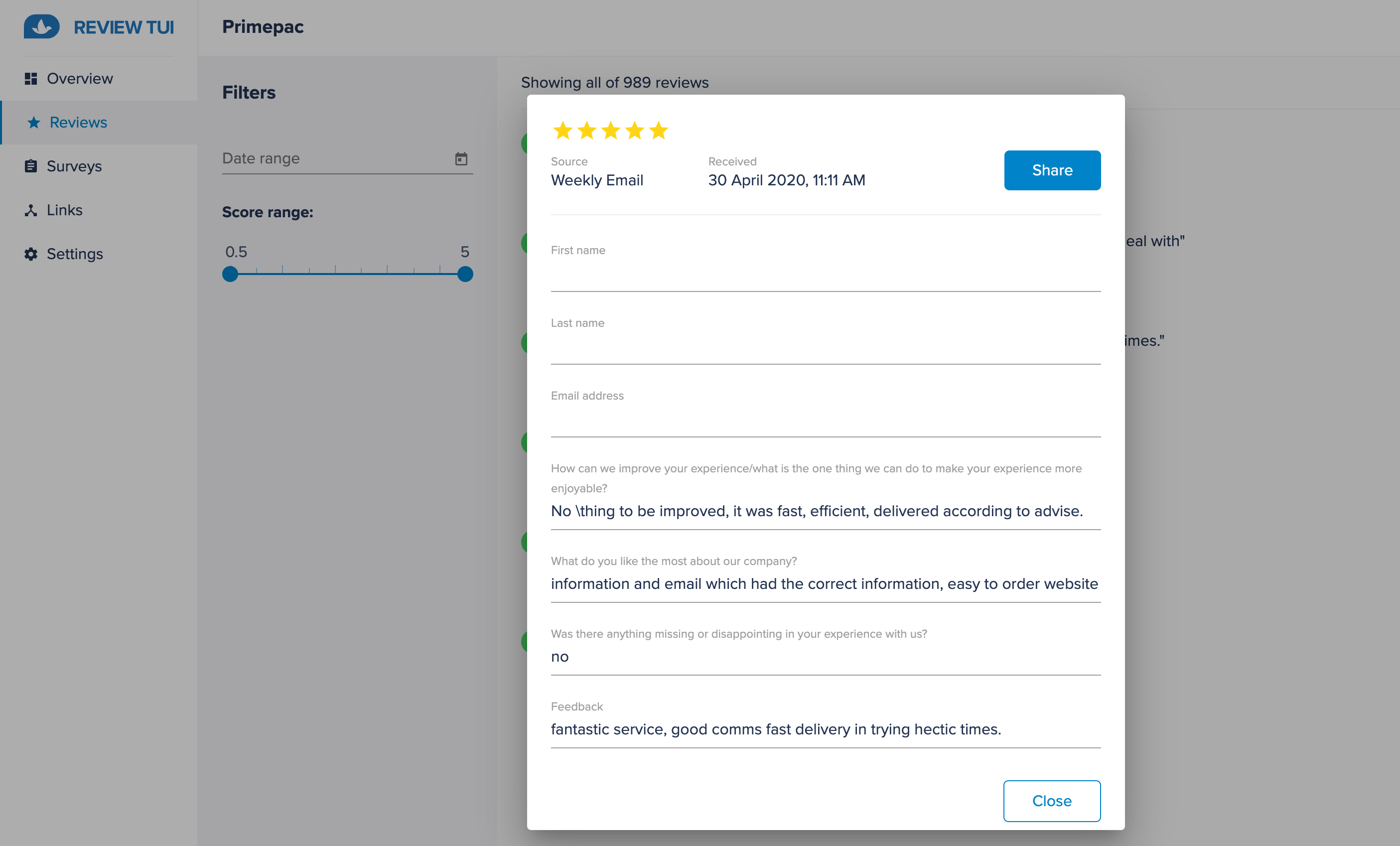1400x846 pixels.
Task: Go to Overview in the sidebar
Action: (99, 78)
